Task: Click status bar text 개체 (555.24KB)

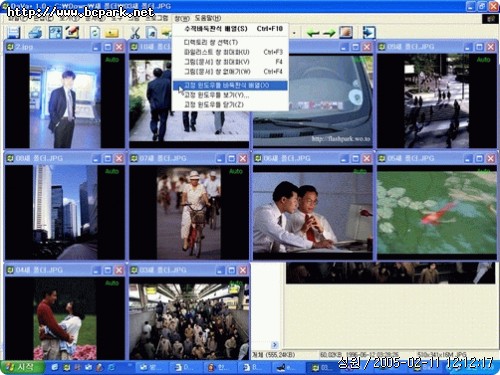Action: point(274,355)
